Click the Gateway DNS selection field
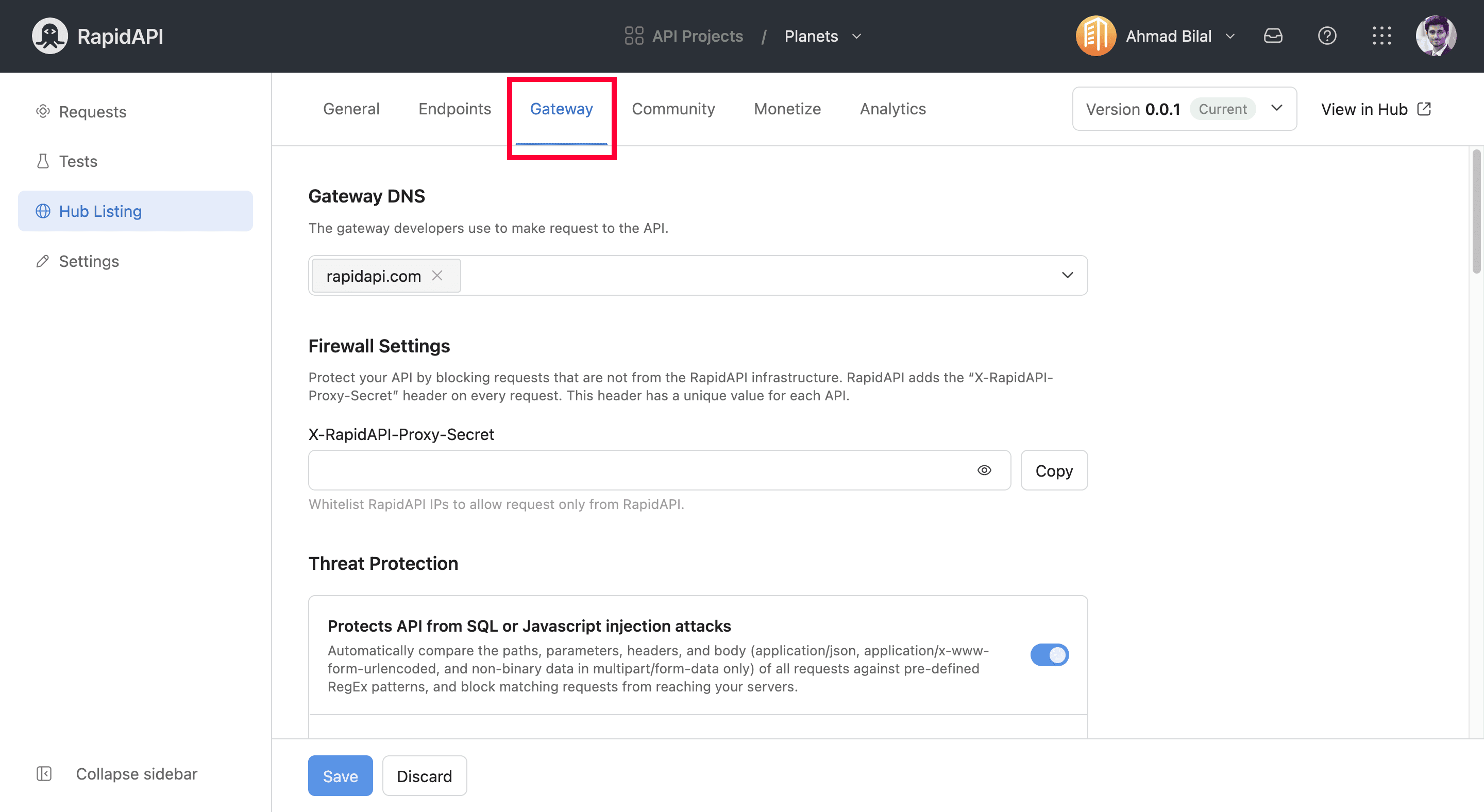The width and height of the screenshot is (1484, 812). click(698, 275)
